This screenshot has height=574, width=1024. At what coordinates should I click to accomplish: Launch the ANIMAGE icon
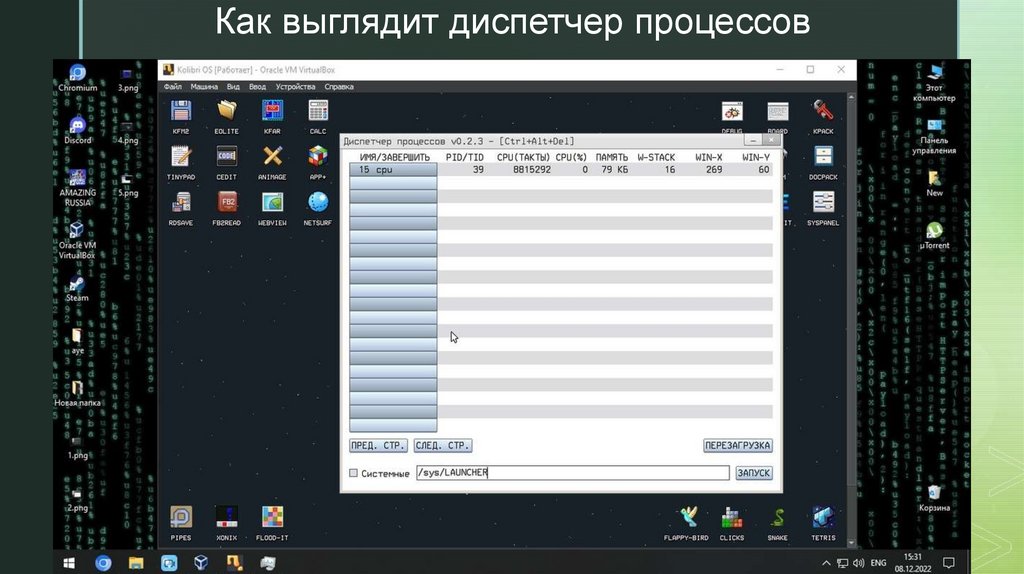pos(272,157)
